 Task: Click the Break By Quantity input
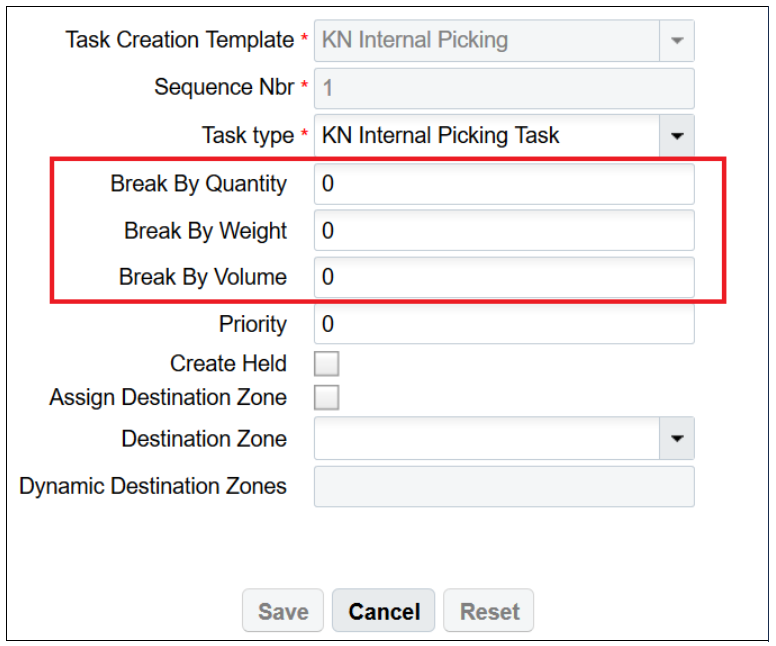(x=503, y=184)
